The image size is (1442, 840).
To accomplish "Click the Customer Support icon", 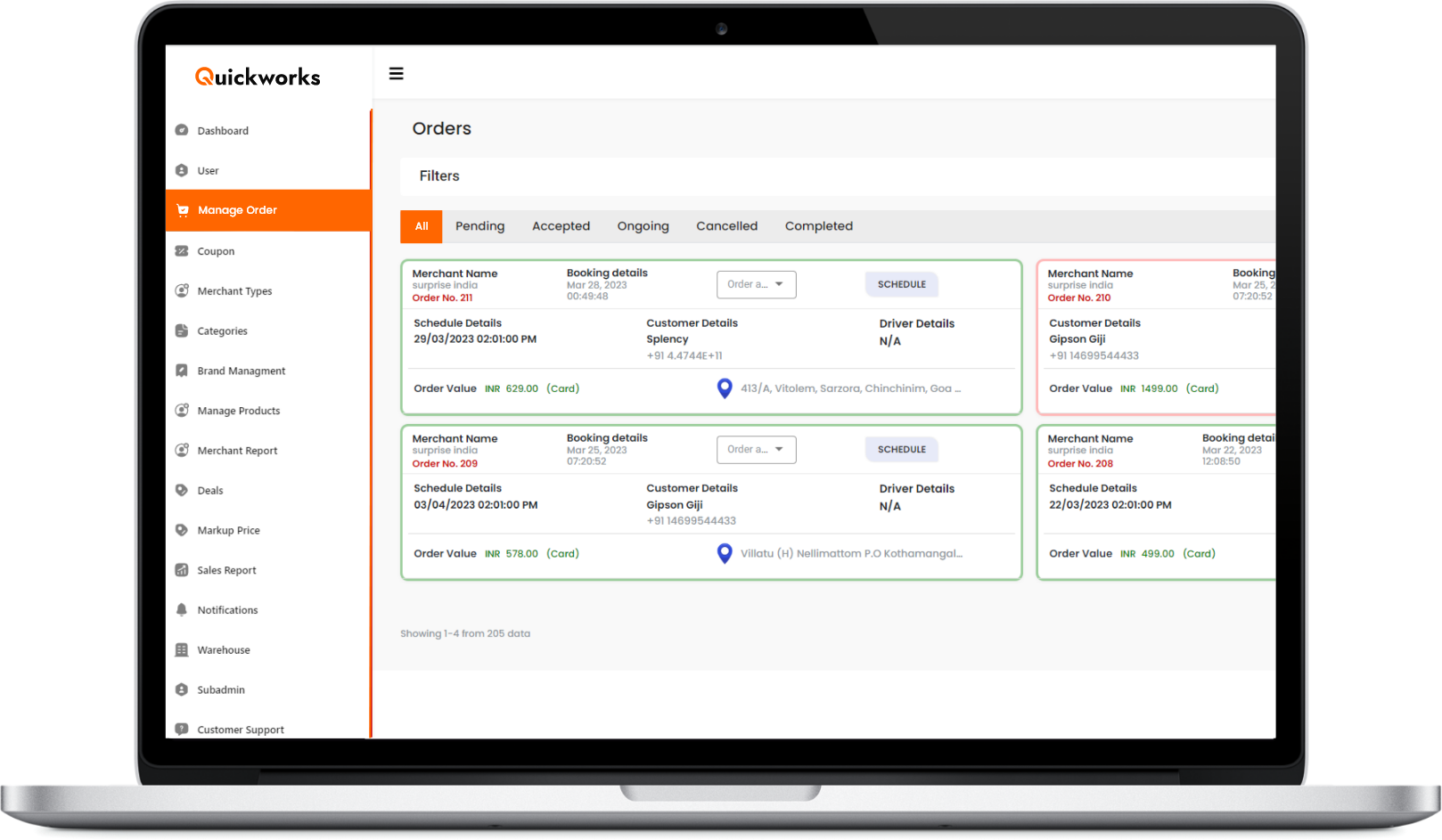I will pos(182,729).
